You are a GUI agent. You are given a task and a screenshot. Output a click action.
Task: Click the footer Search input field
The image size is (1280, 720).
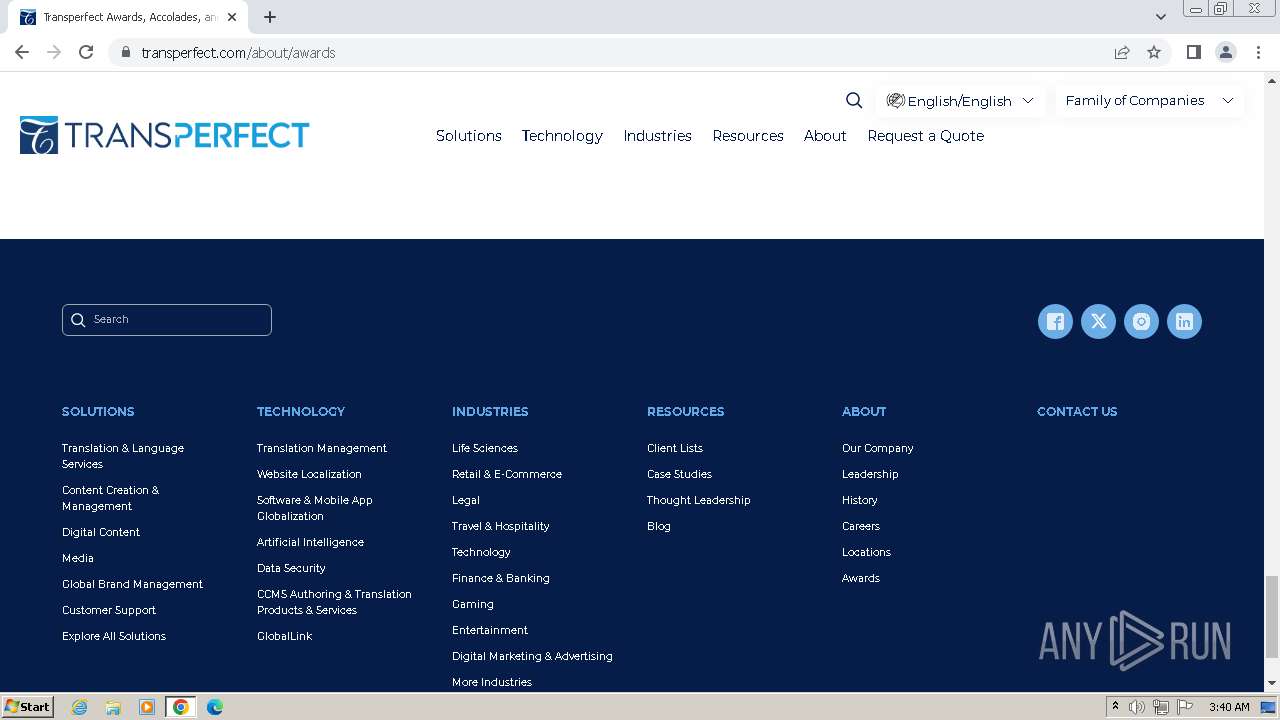coord(167,320)
